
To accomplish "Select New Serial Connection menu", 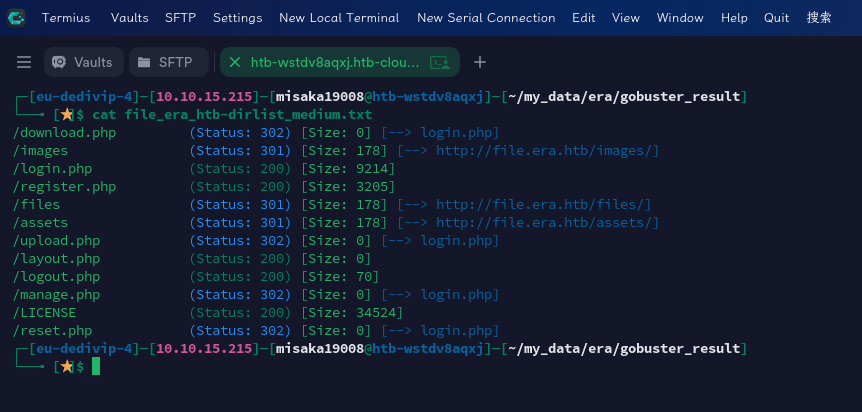I will tap(486, 18).
